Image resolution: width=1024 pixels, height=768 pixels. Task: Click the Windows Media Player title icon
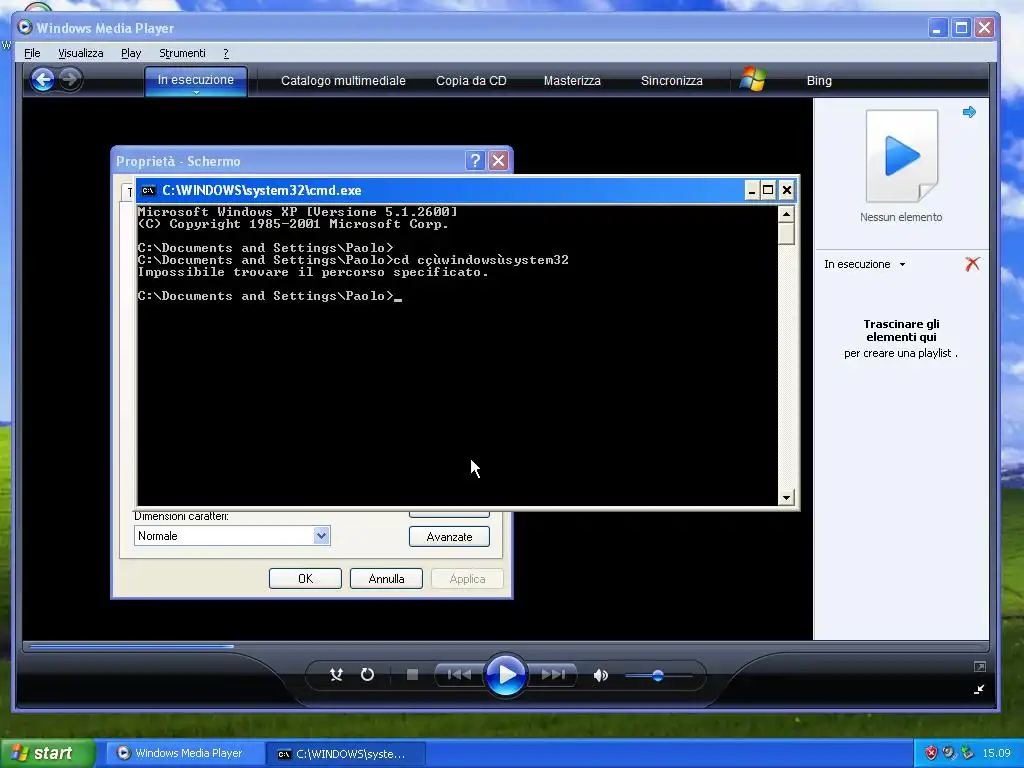click(25, 27)
